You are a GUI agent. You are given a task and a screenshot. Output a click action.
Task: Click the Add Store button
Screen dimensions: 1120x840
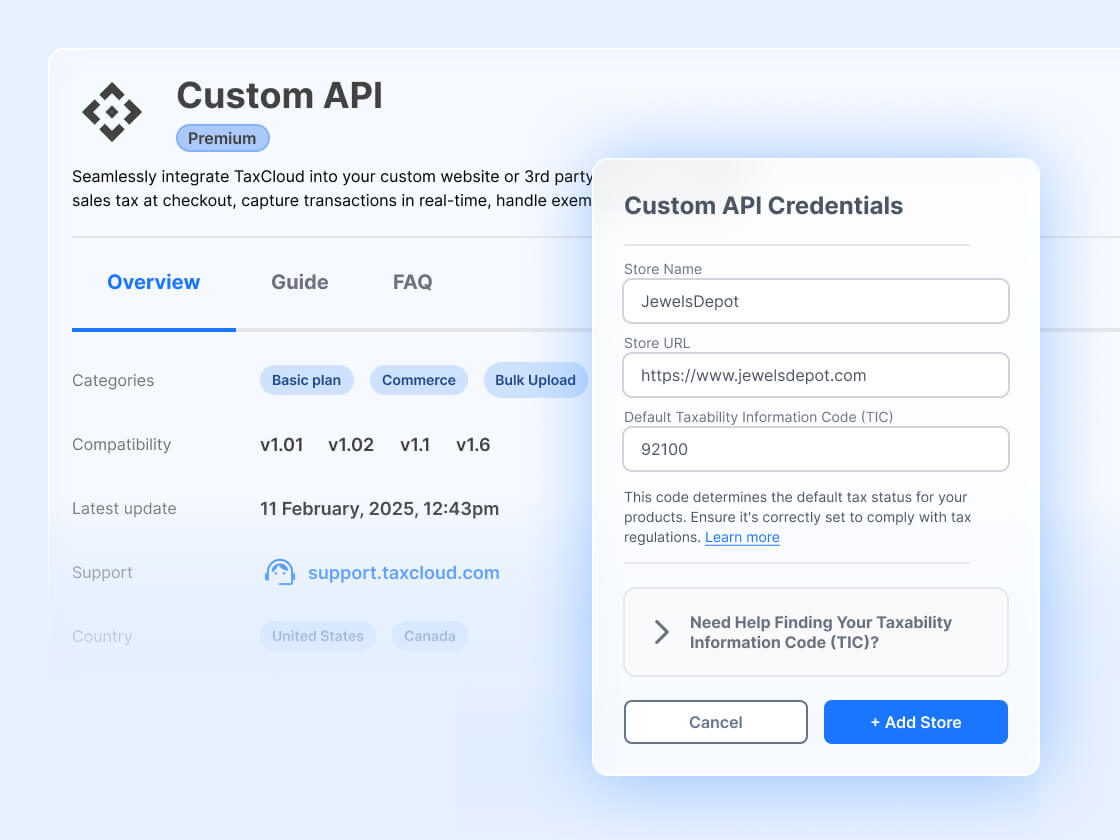(915, 722)
